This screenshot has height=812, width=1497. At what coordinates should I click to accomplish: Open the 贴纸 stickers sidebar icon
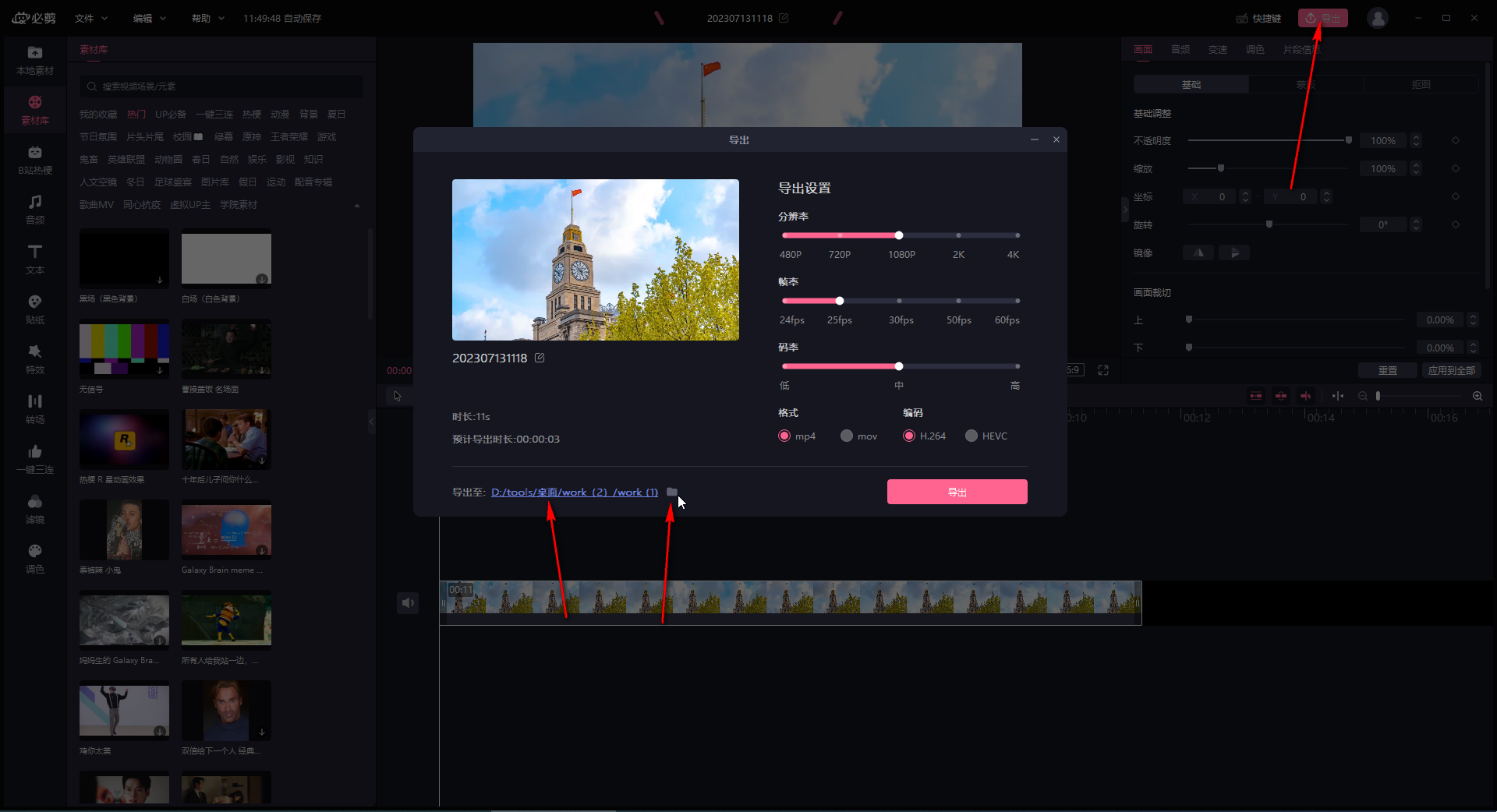click(35, 309)
